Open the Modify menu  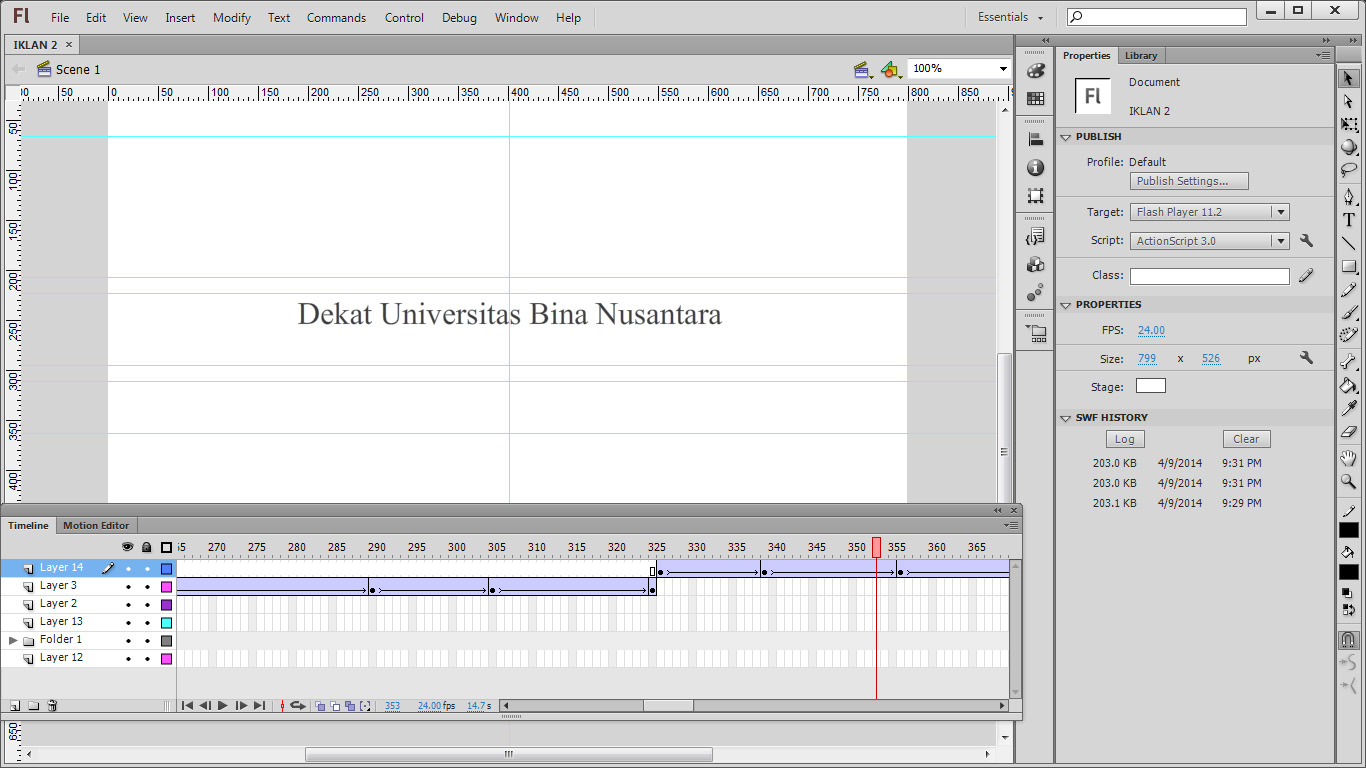(x=232, y=18)
